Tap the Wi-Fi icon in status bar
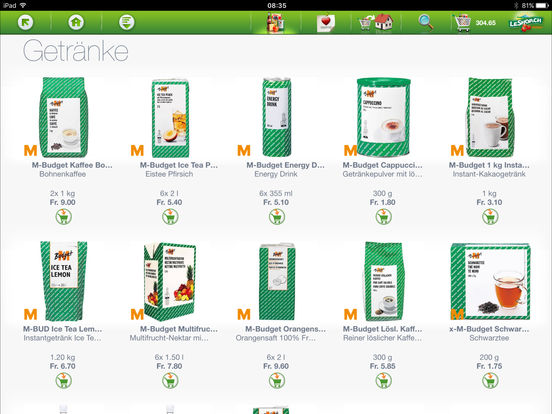552x414 pixels. coord(23,5)
